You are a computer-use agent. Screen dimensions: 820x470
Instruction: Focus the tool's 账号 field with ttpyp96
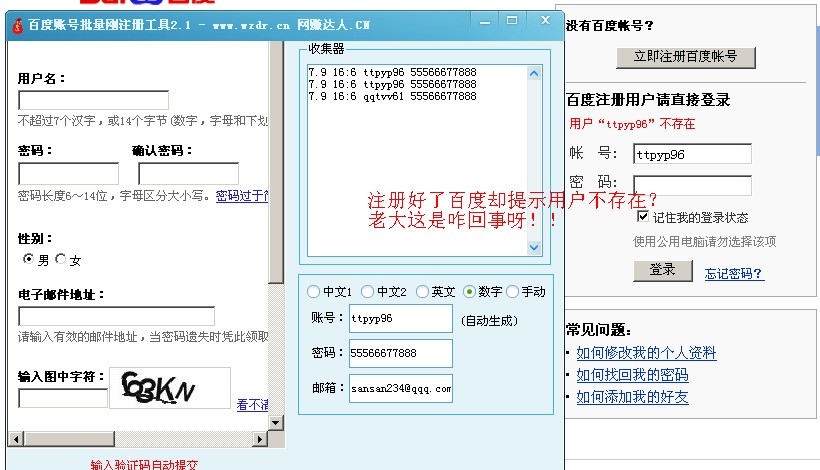point(401,318)
